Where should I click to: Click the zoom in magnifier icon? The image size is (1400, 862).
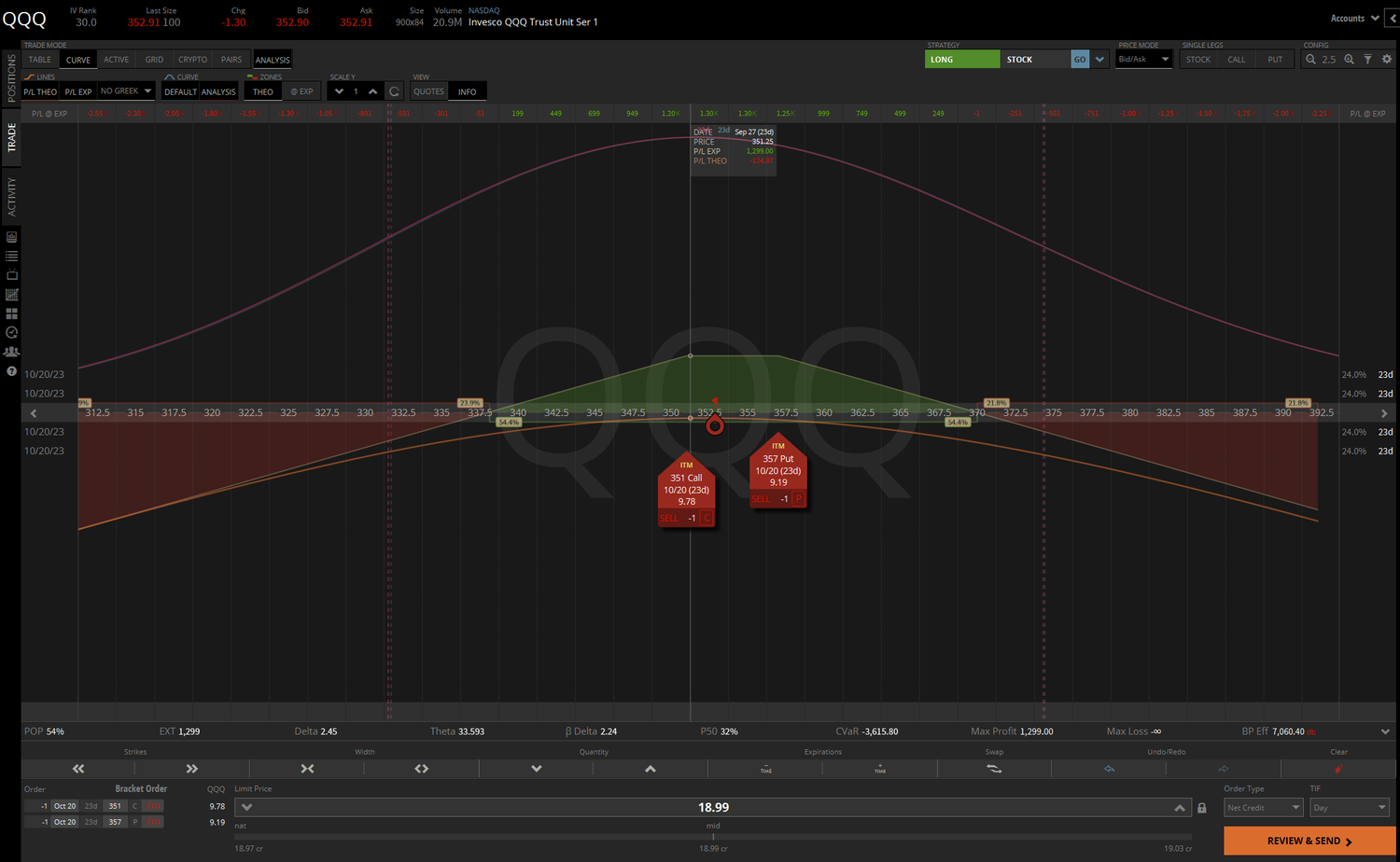coord(1349,59)
